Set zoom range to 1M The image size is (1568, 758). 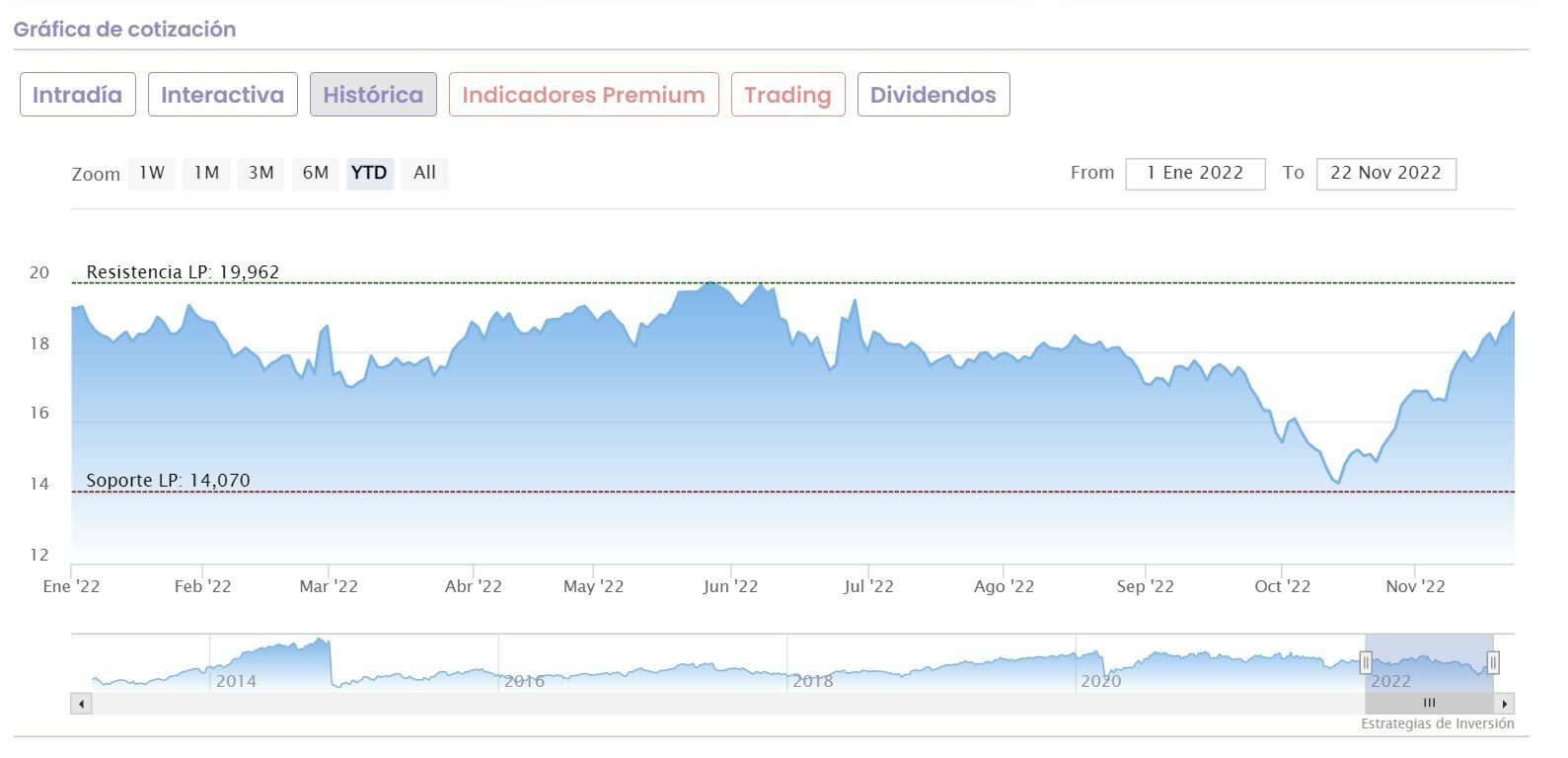coord(206,173)
